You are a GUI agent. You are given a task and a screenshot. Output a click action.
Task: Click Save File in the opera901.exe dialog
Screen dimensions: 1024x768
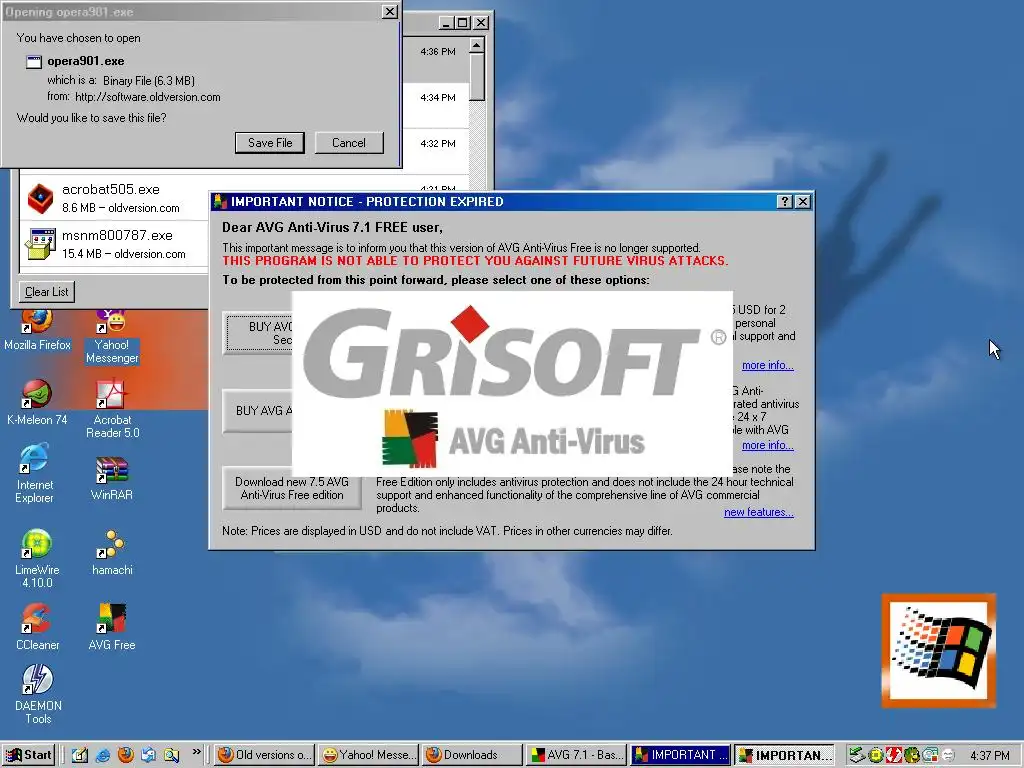point(270,143)
